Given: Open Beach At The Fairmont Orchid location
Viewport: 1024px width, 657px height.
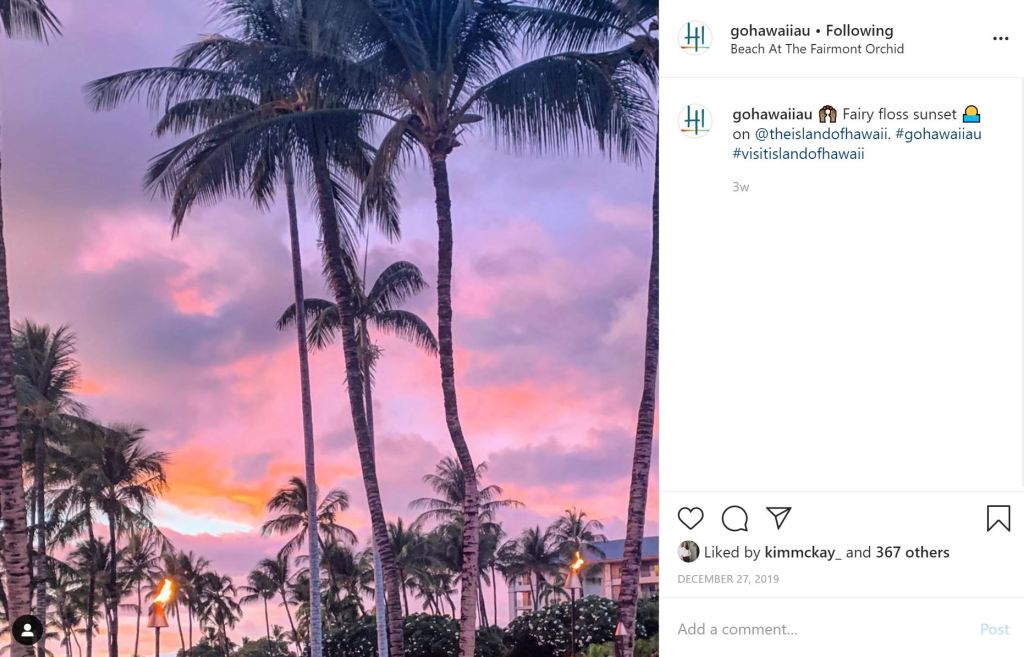Looking at the screenshot, I should tap(817, 49).
